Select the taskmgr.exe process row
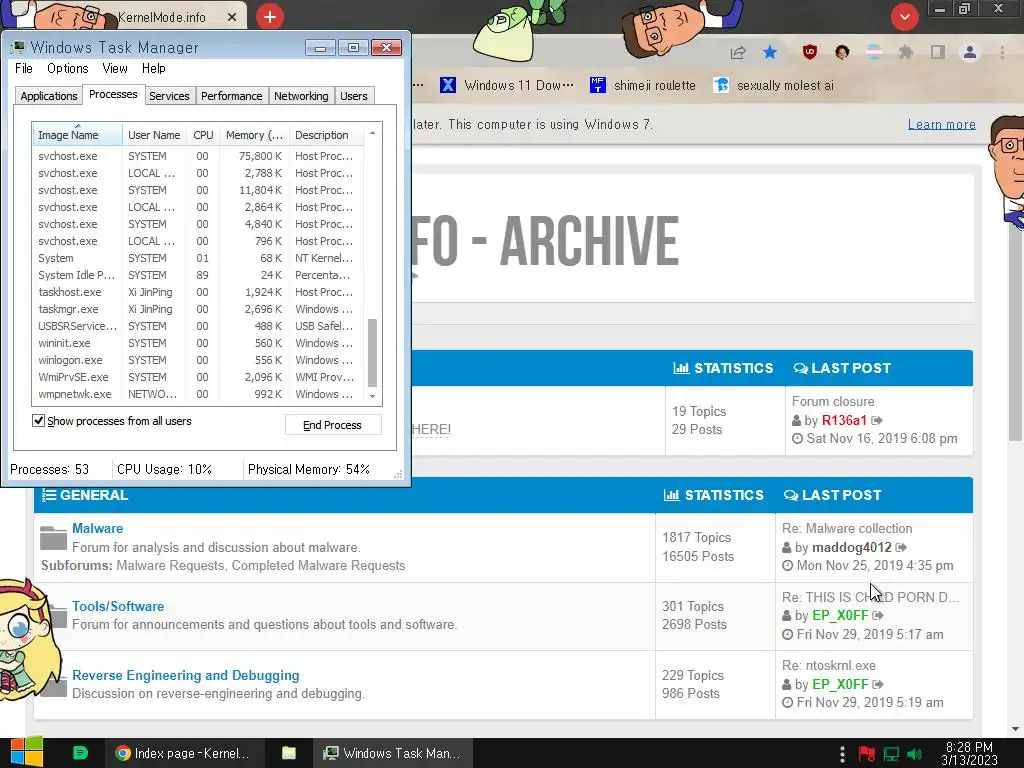The width and height of the screenshot is (1024, 768). [x=198, y=309]
